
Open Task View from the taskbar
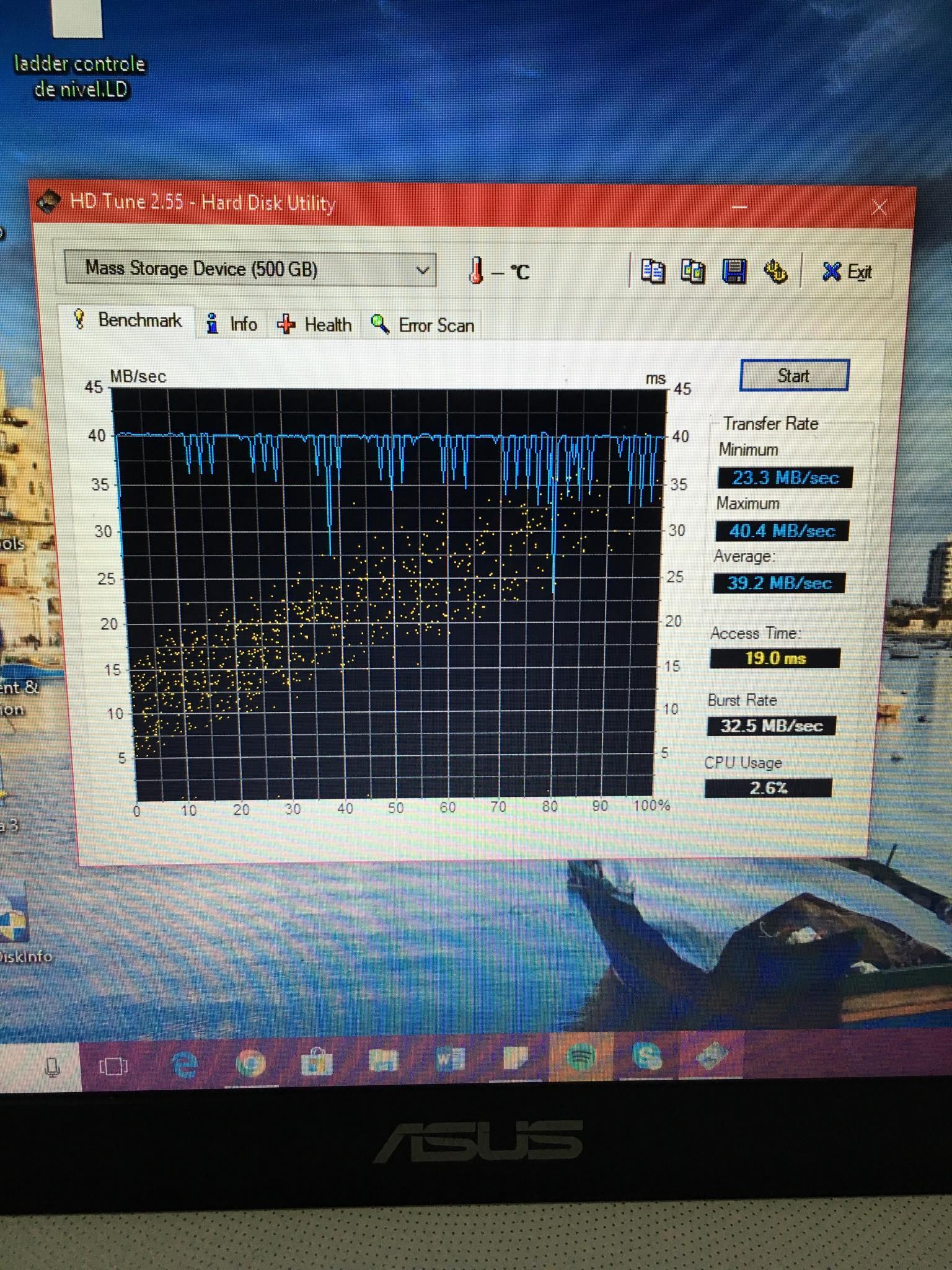click(114, 1067)
